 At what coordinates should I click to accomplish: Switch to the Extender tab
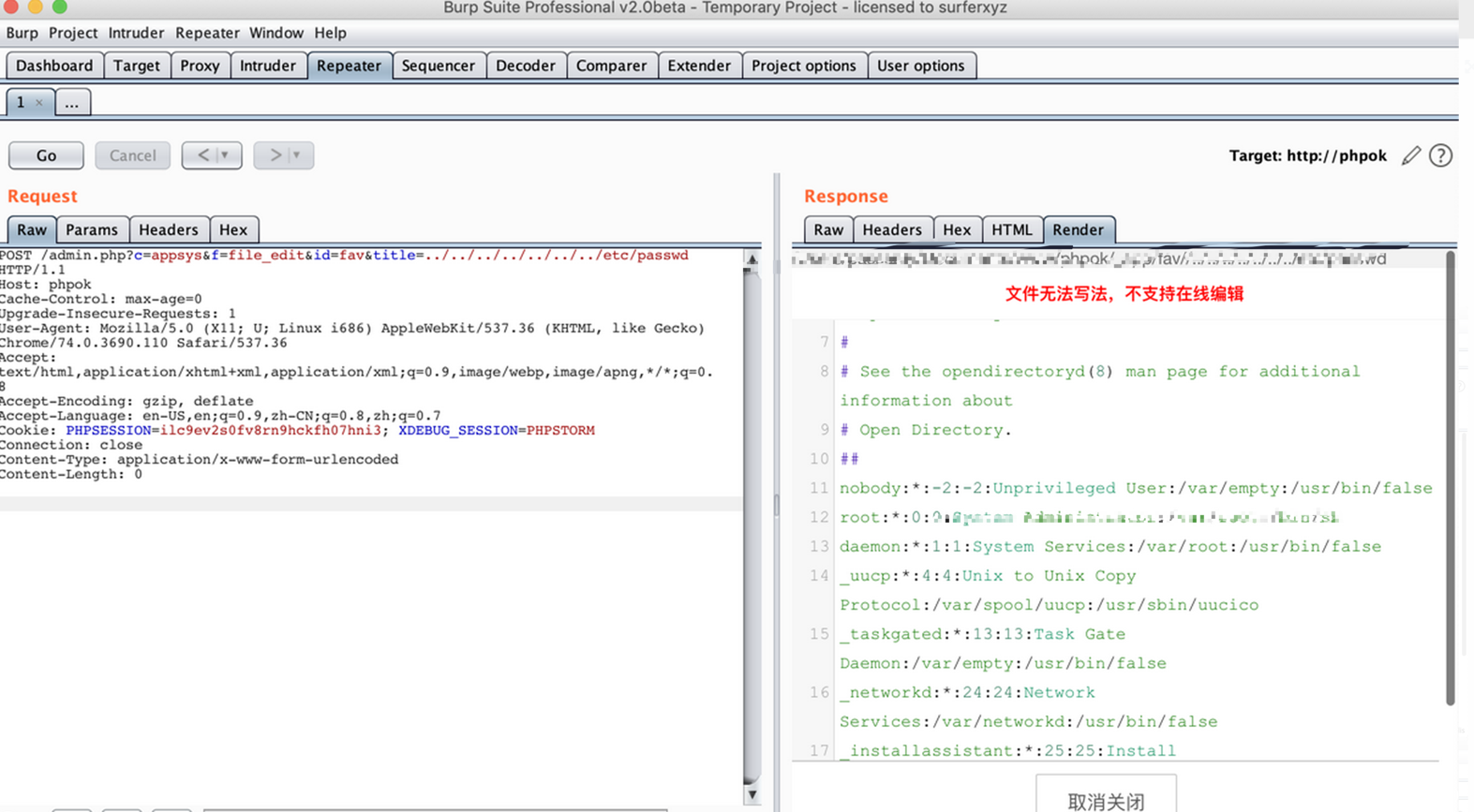pyautogui.click(x=699, y=66)
